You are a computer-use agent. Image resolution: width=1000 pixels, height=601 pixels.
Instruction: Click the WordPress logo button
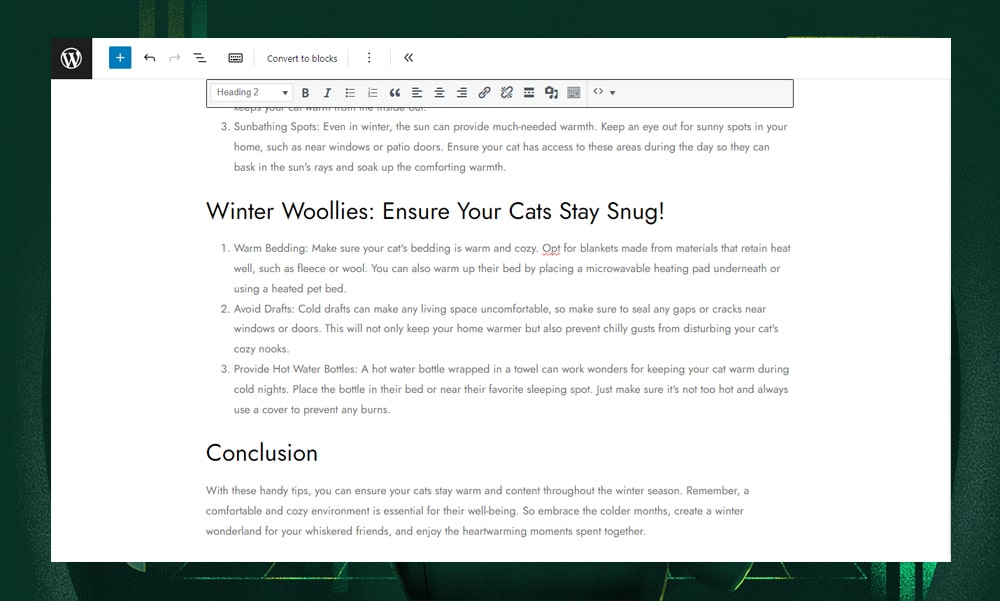coord(71,58)
